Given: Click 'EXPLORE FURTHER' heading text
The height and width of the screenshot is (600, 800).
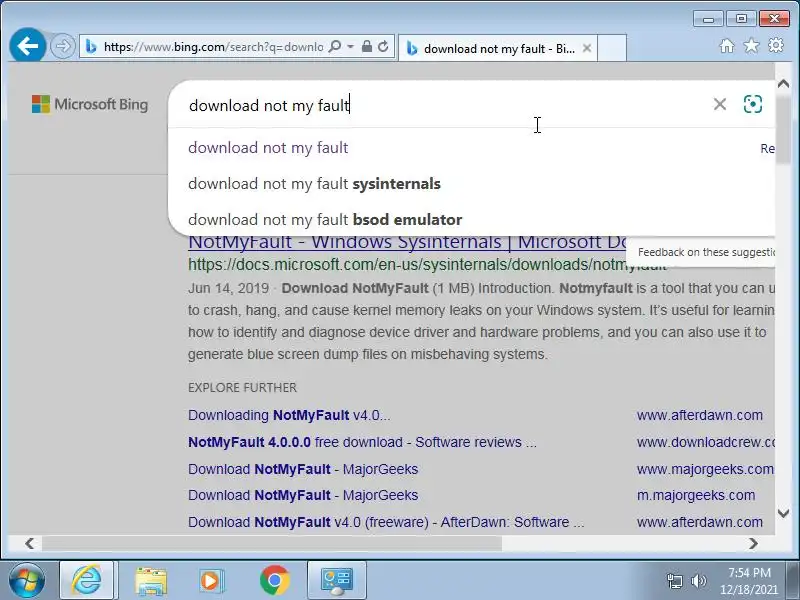Looking at the screenshot, I should click(242, 388).
